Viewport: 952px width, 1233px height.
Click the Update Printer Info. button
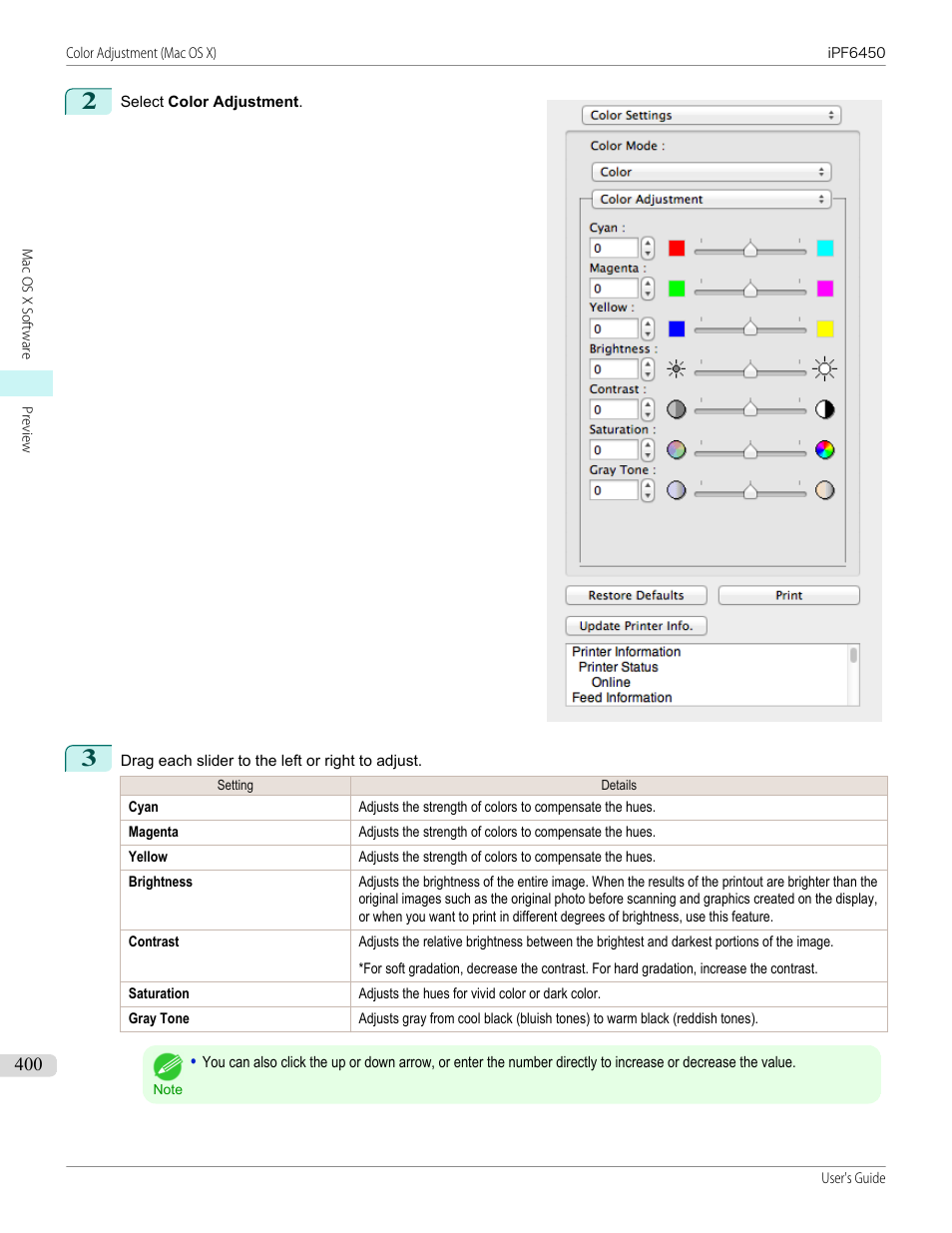[x=636, y=626]
